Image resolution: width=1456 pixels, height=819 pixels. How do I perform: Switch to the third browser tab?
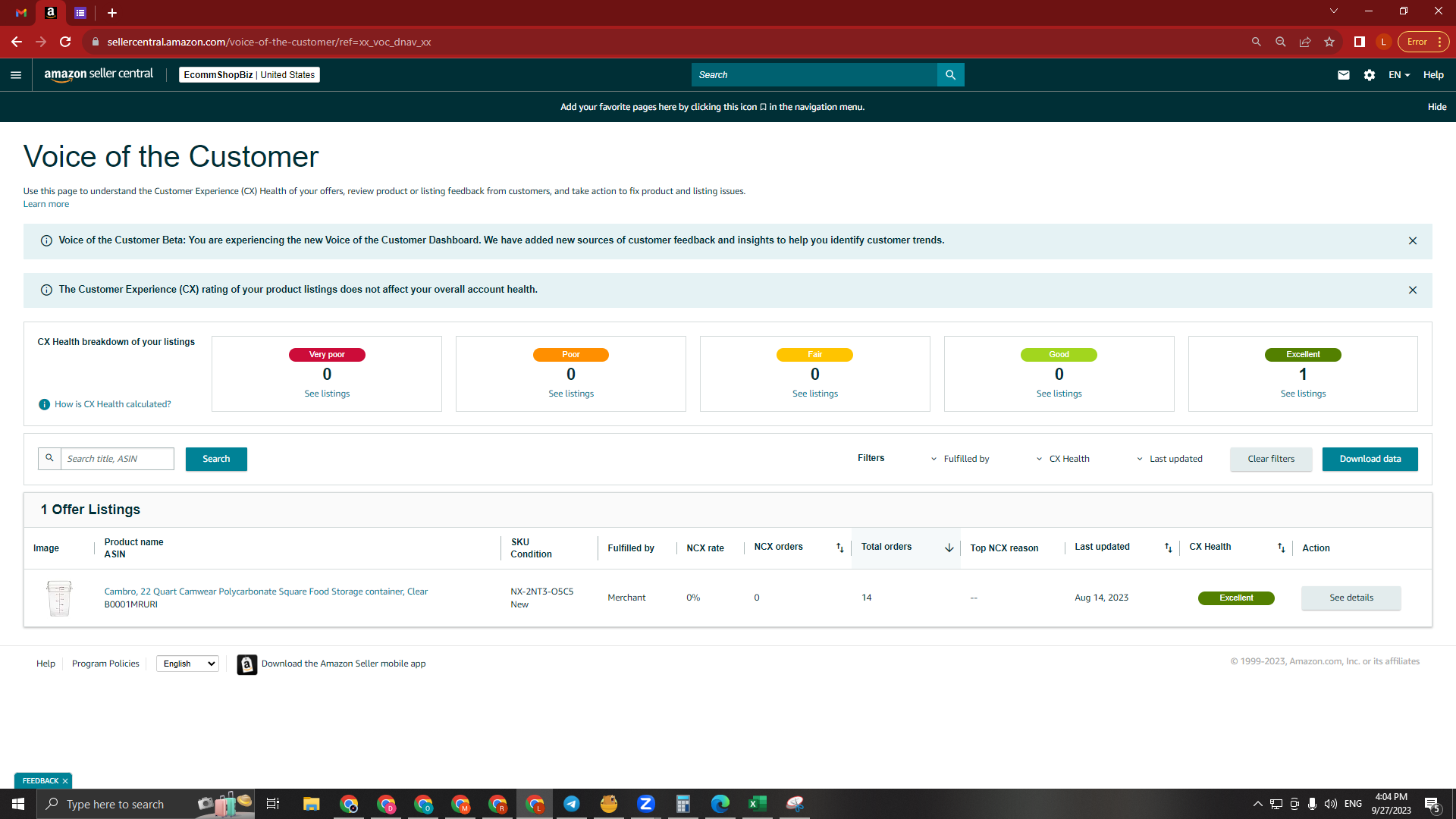[x=80, y=13]
